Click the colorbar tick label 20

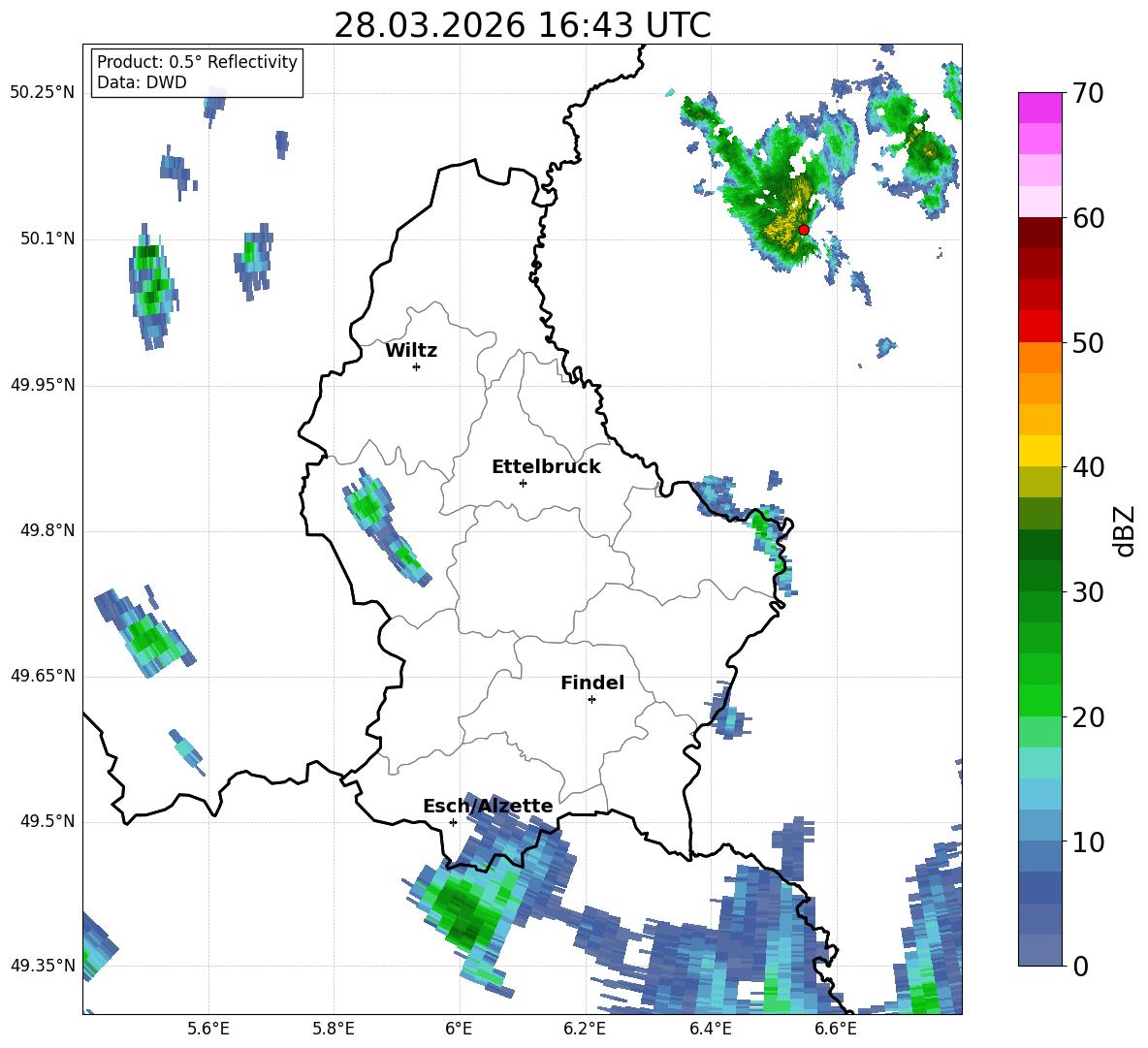pyautogui.click(x=1088, y=717)
